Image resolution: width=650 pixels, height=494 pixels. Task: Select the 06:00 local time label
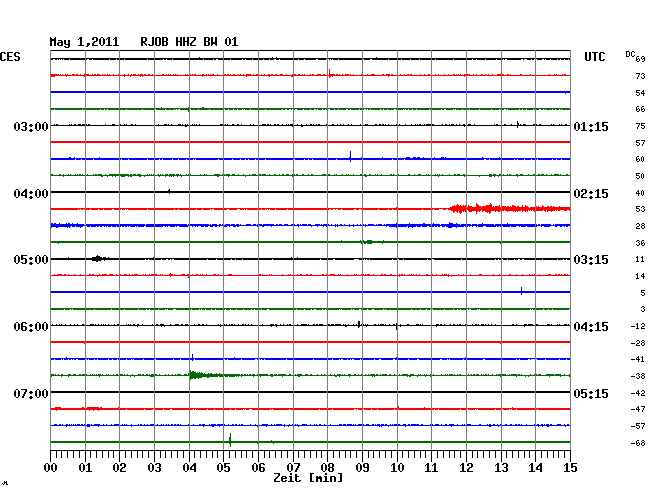(x=31, y=327)
